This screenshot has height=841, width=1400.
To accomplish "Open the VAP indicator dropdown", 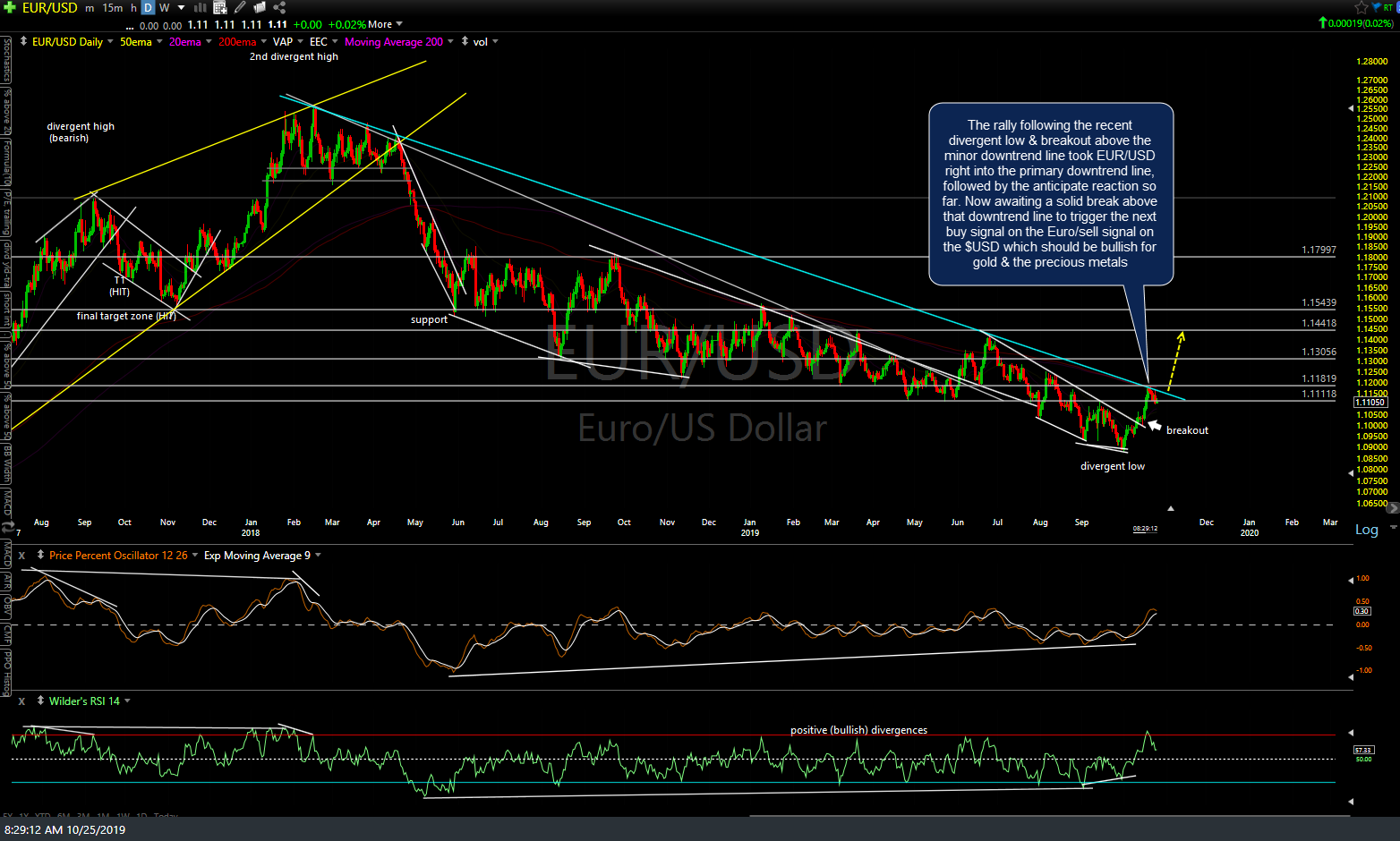I will click(301, 42).
